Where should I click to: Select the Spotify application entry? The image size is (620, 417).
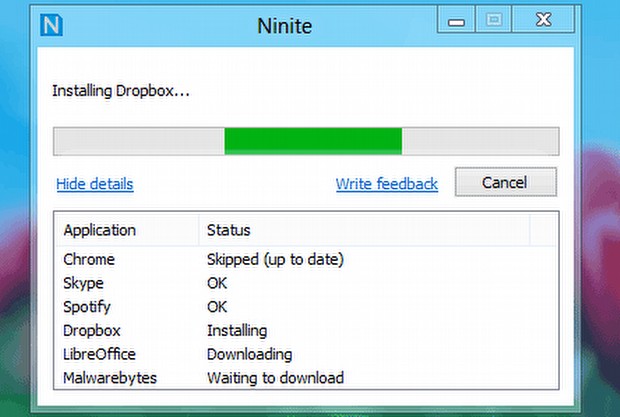coord(87,307)
